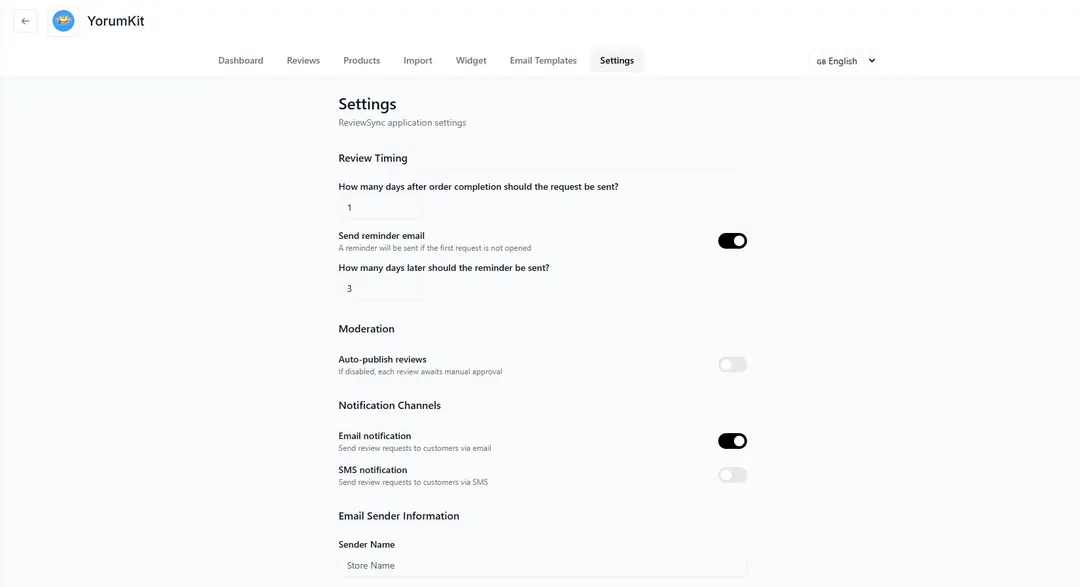Click the reminder days input field

[381, 289]
